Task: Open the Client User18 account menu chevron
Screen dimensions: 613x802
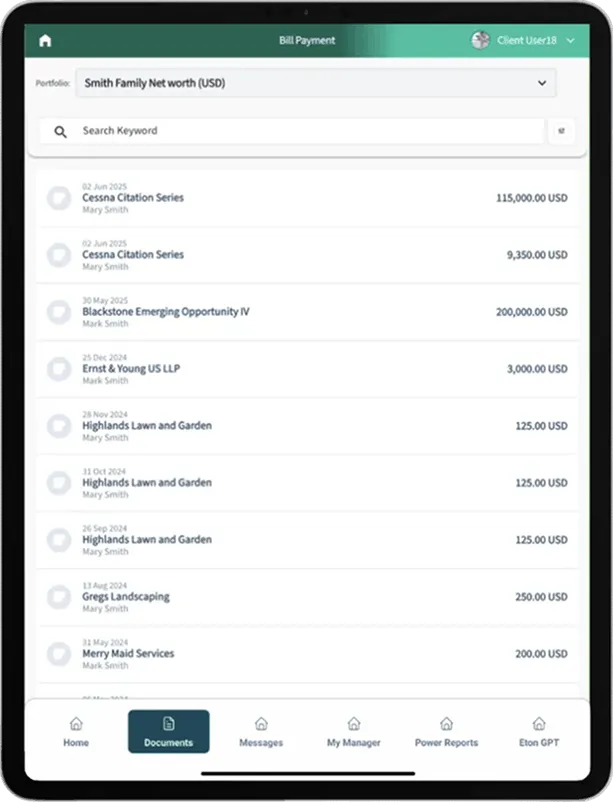Action: pyautogui.click(x=570, y=41)
